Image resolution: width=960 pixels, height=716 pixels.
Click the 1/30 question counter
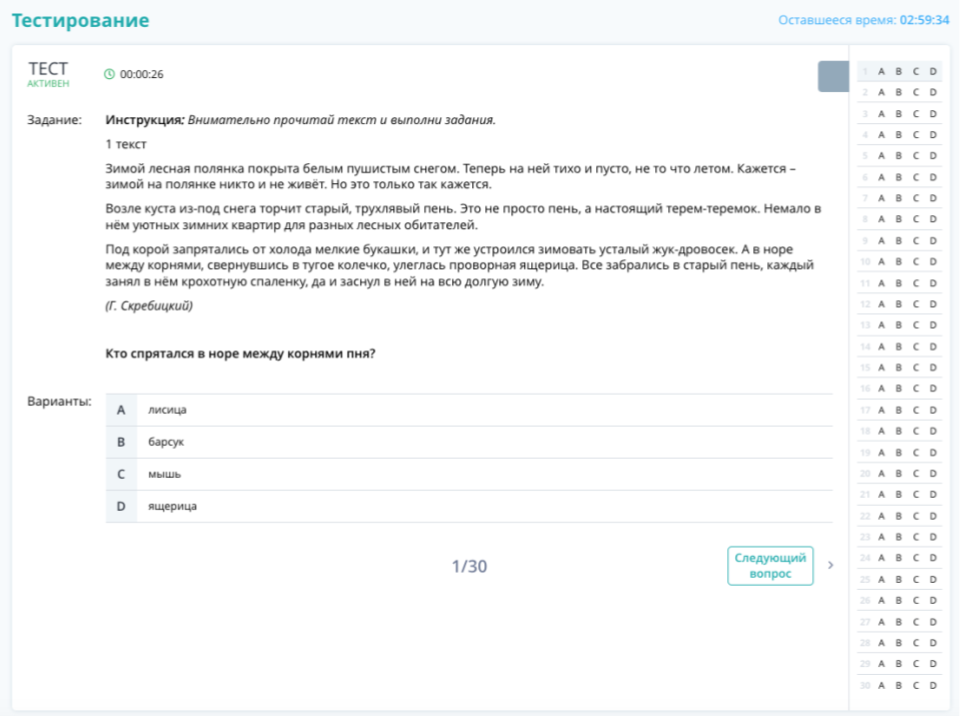[x=469, y=567]
